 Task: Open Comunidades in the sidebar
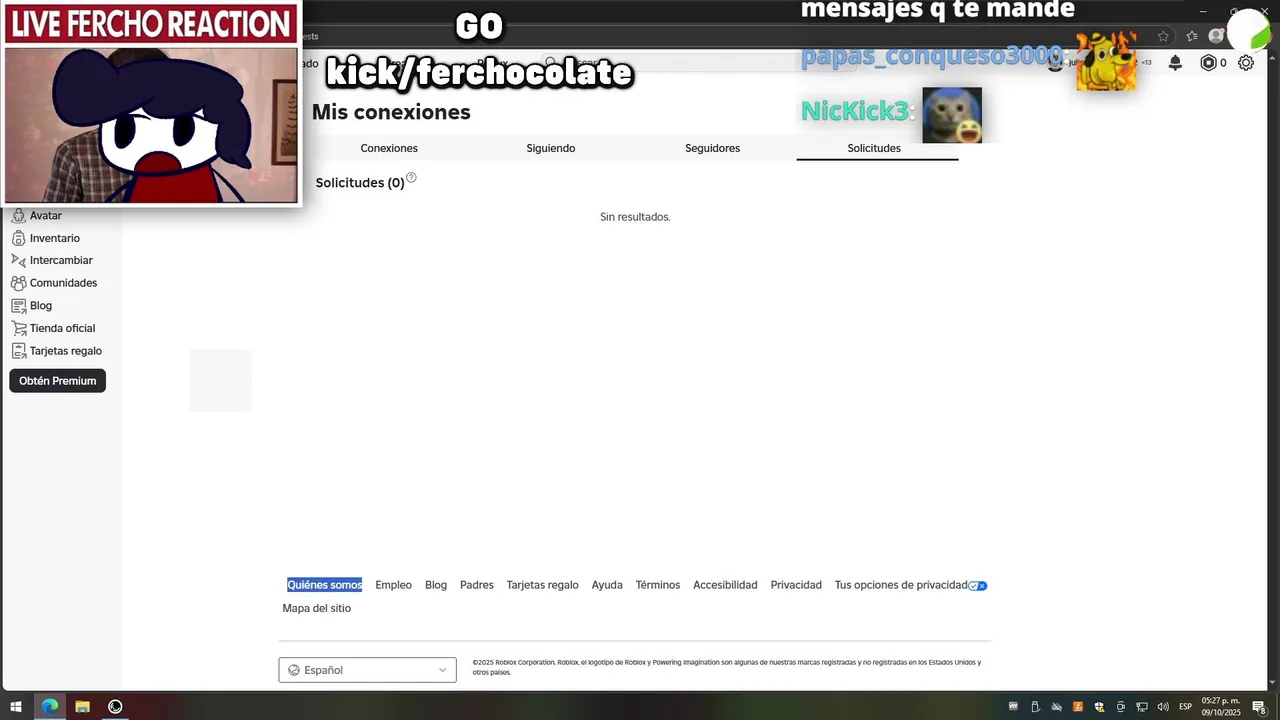[63, 283]
